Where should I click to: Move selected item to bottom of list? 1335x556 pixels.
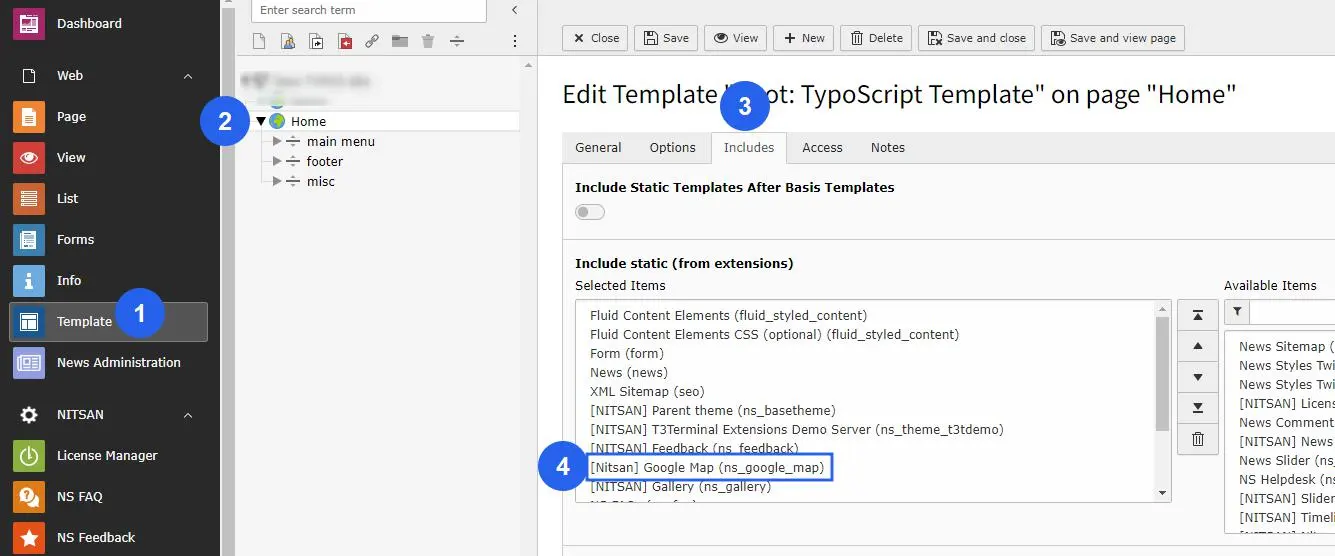[x=1198, y=408]
